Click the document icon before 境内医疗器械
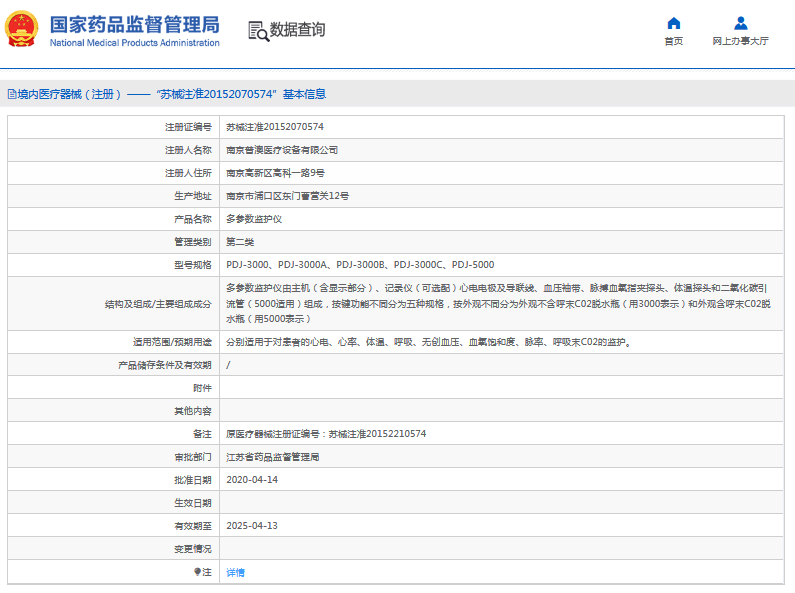795x593 pixels. coord(12,94)
